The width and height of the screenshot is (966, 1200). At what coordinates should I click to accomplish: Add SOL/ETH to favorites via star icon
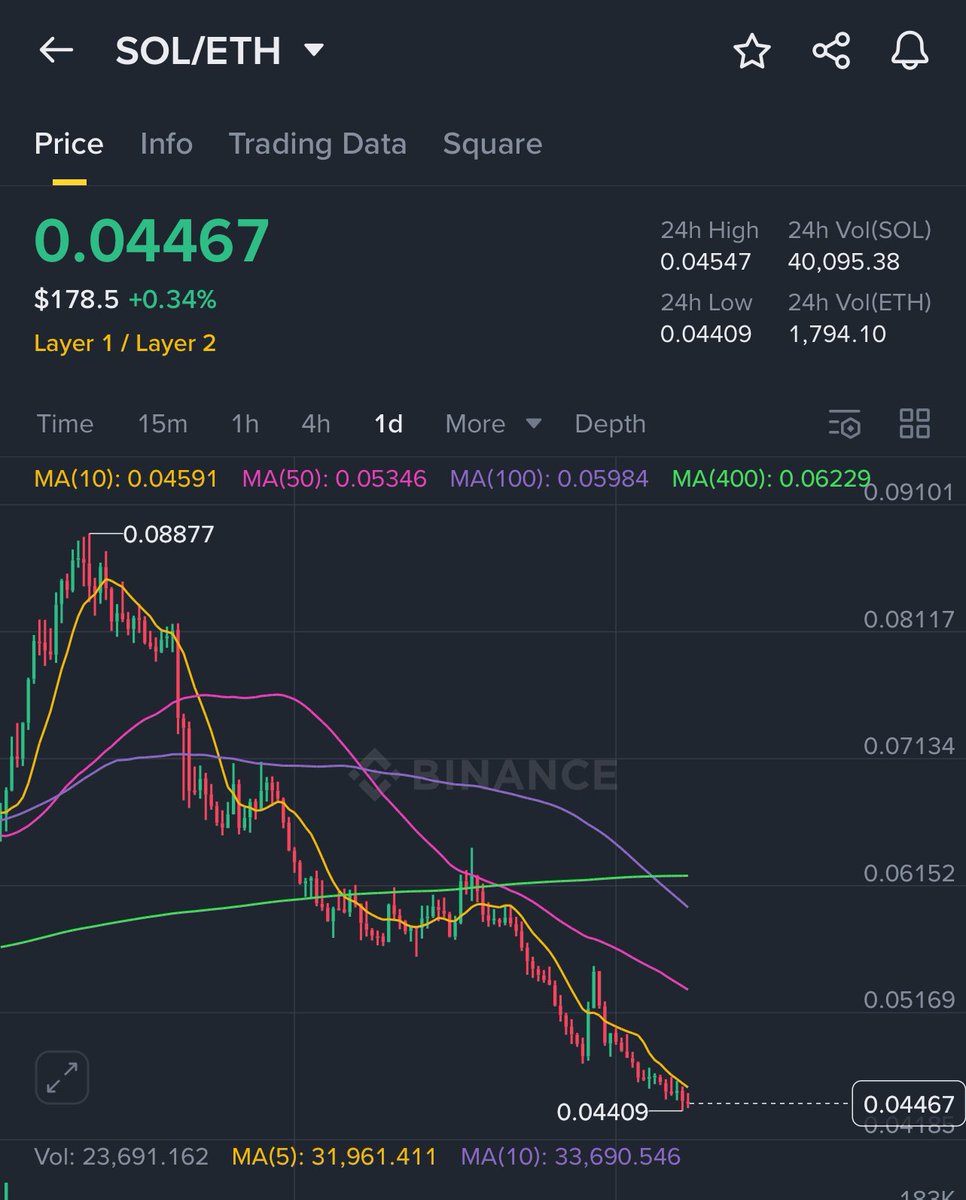[751, 53]
